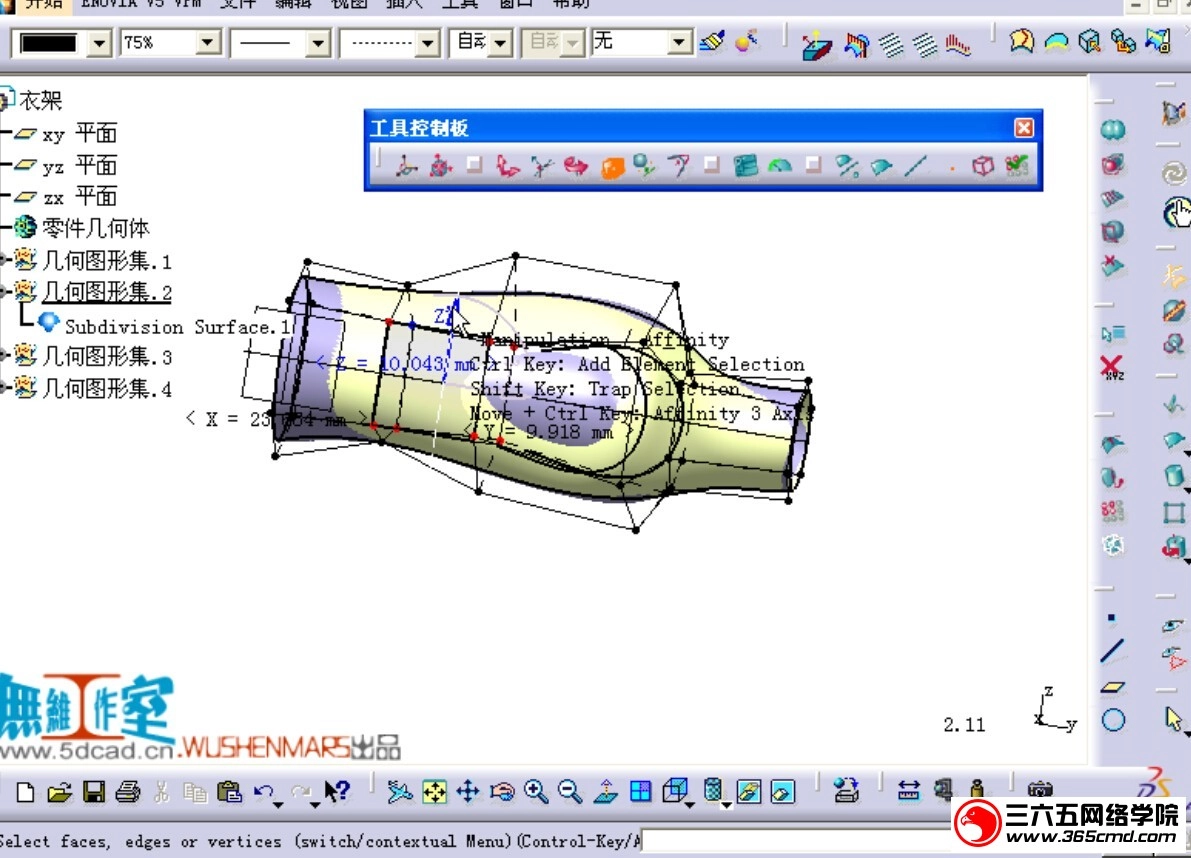Click the Undo arrow icon

pos(263,792)
